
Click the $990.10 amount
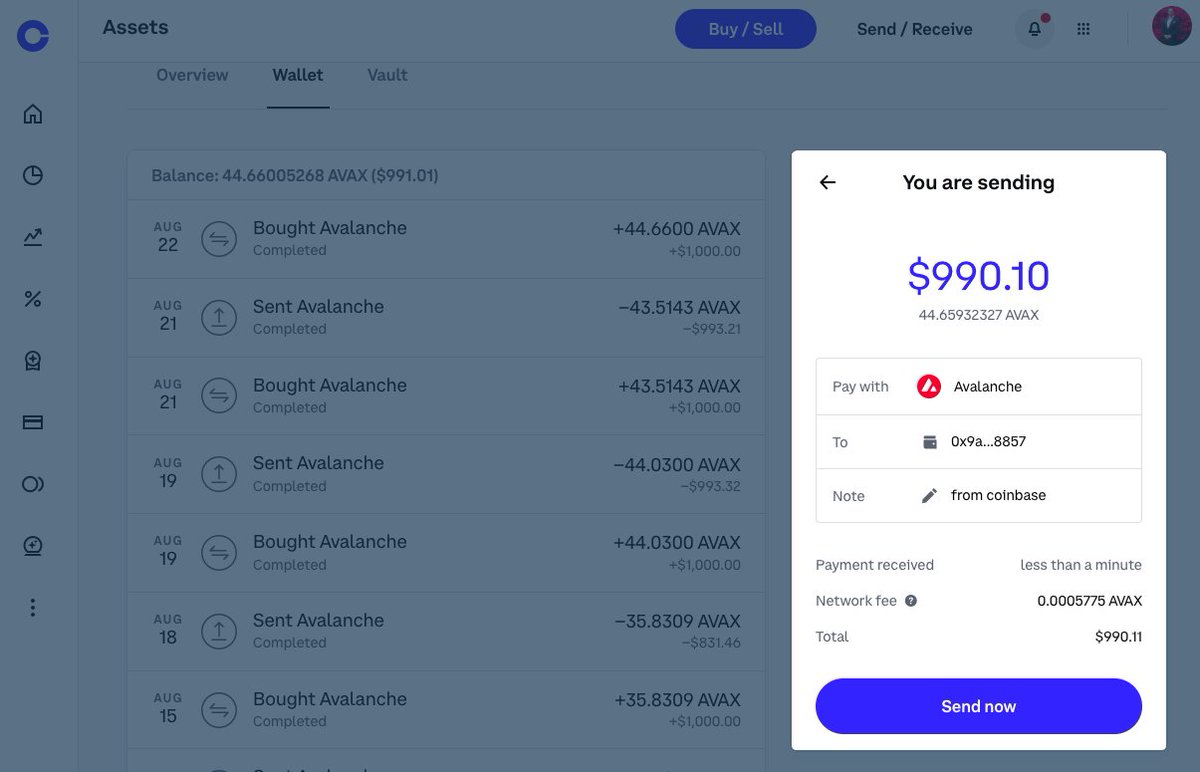click(x=979, y=276)
